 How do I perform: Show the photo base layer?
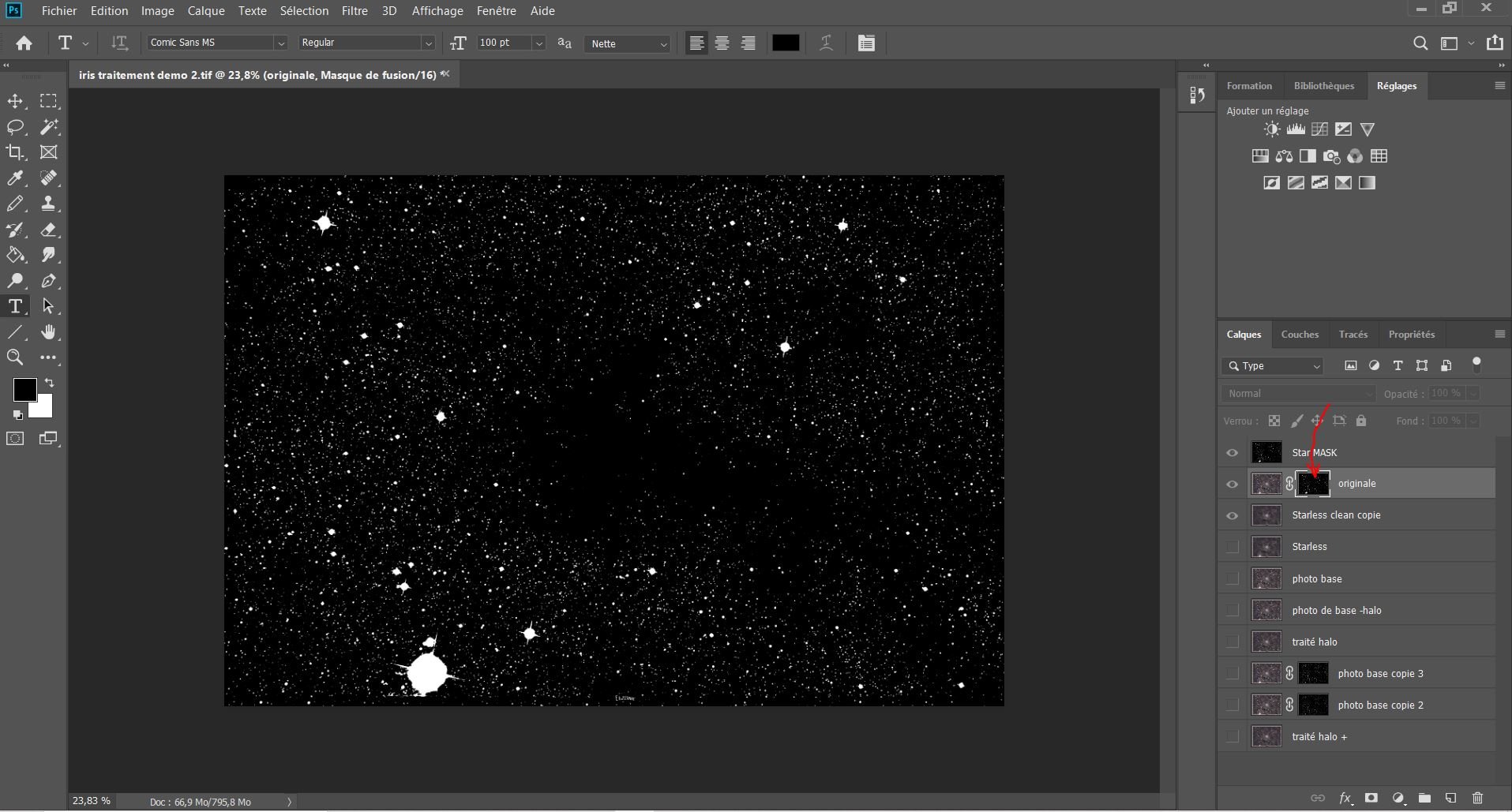[x=1232, y=578]
